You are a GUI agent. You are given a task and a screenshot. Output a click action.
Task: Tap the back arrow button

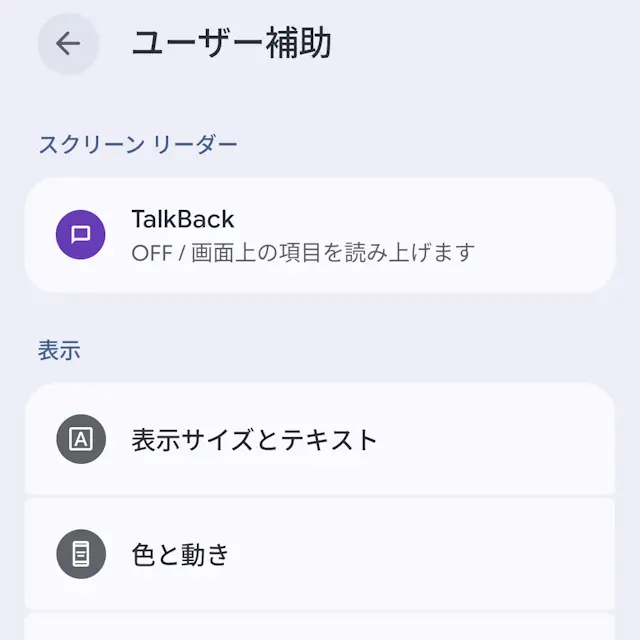pos(68,44)
